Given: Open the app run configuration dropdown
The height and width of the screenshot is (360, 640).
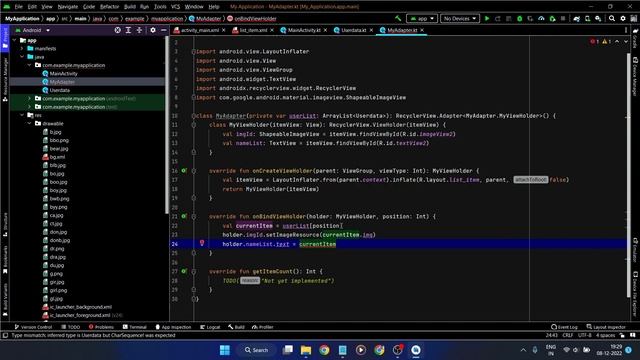Looking at the screenshot, I should coord(422,18).
